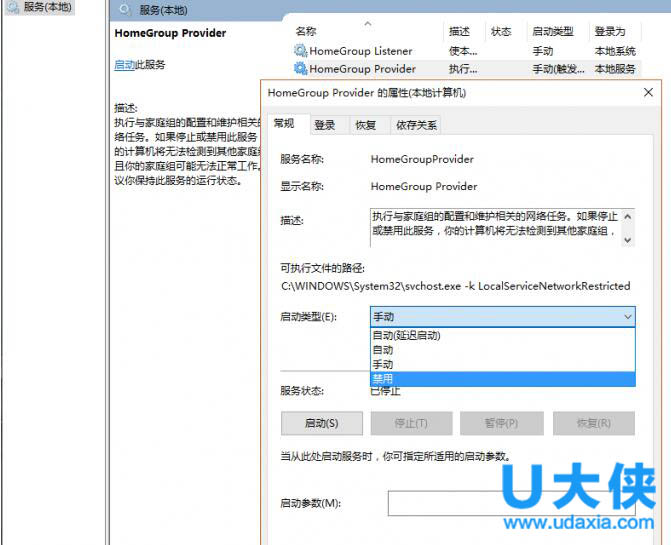Viewport: 671px width, 545px height.
Task: Click the magnifier icon in Services header
Action: [x=124, y=9]
